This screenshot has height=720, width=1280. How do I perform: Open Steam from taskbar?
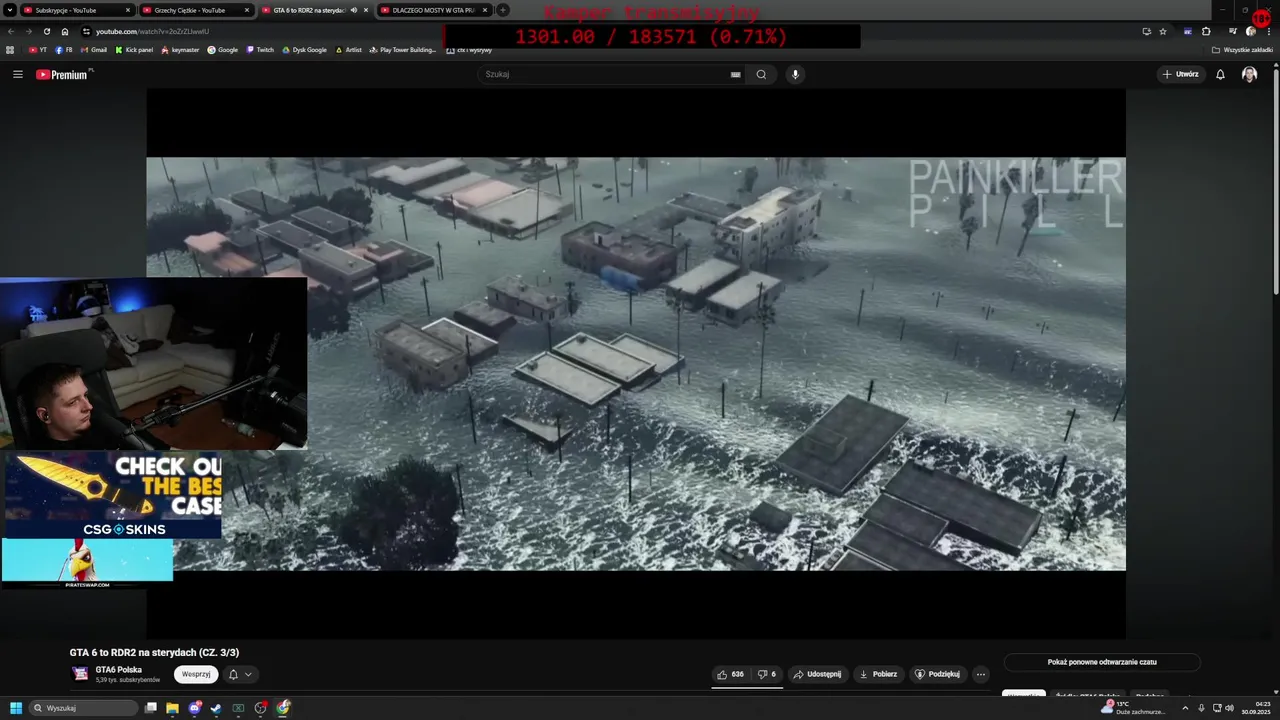pos(216,708)
